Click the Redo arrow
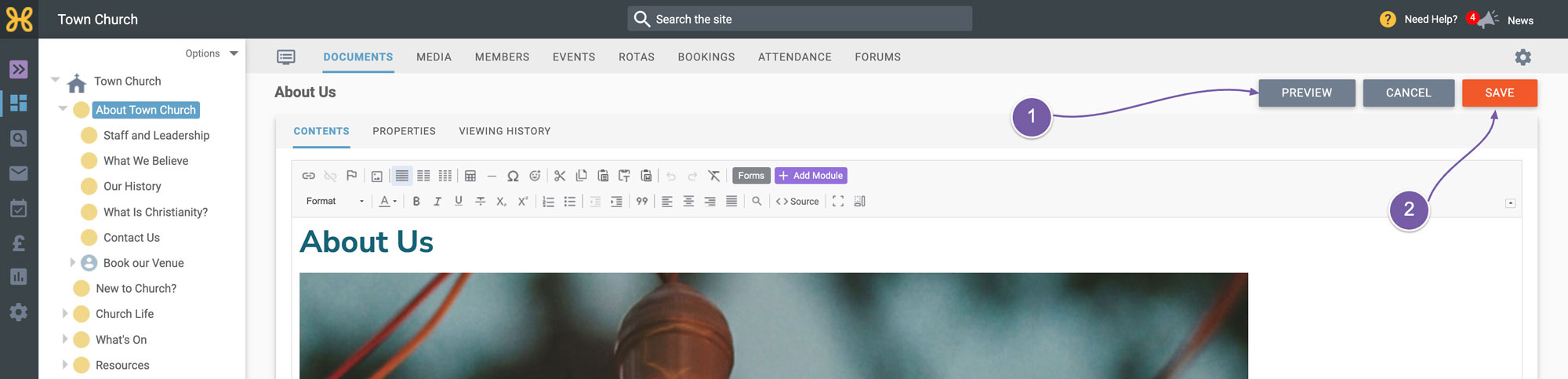The height and width of the screenshot is (379, 1568). coord(692,176)
